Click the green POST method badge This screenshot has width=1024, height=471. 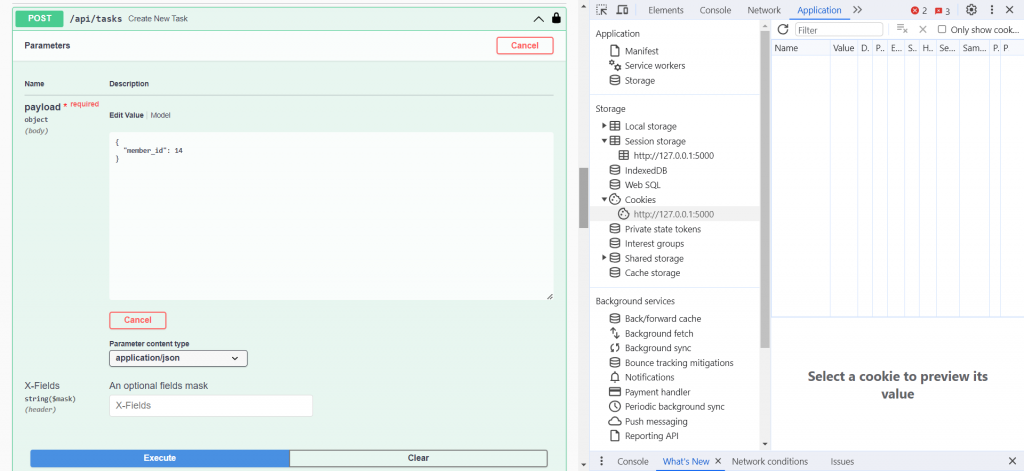[39, 18]
